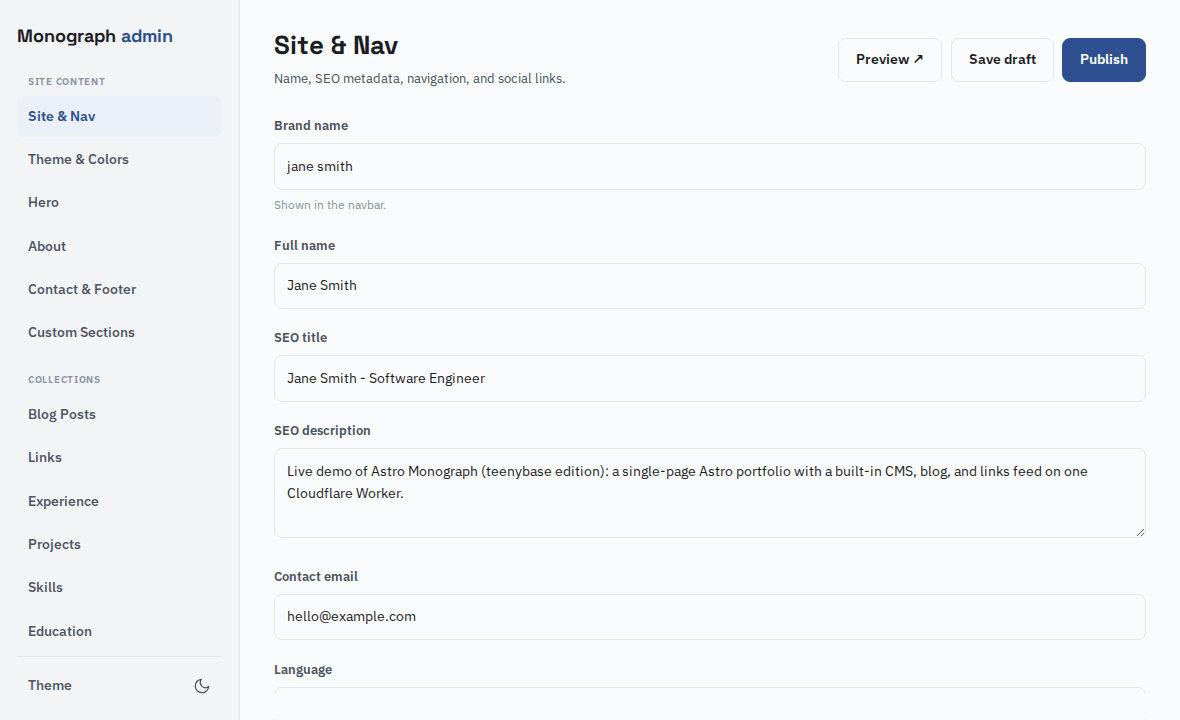1180x720 pixels.
Task: Click into the SEO description textarea
Action: tap(710, 493)
